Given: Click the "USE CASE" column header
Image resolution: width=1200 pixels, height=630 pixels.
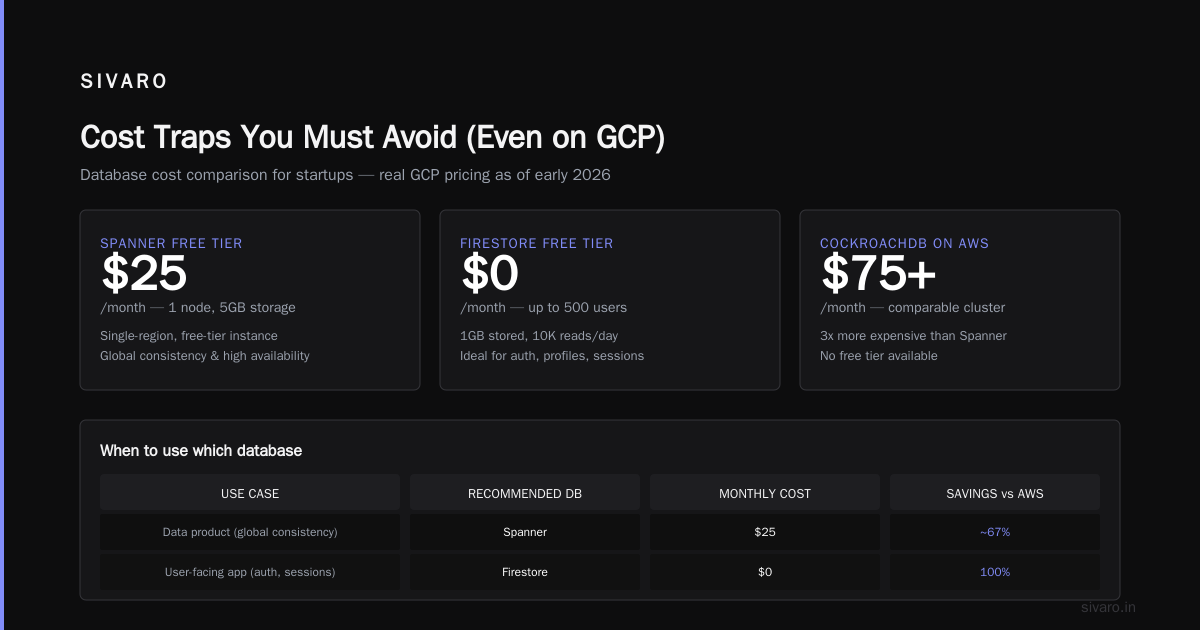Looking at the screenshot, I should 250,494.
